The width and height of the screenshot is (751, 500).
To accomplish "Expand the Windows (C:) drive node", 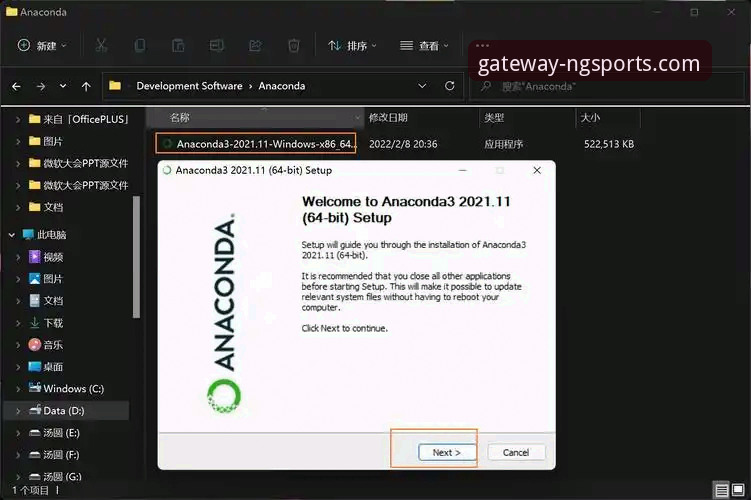I will click(18, 388).
